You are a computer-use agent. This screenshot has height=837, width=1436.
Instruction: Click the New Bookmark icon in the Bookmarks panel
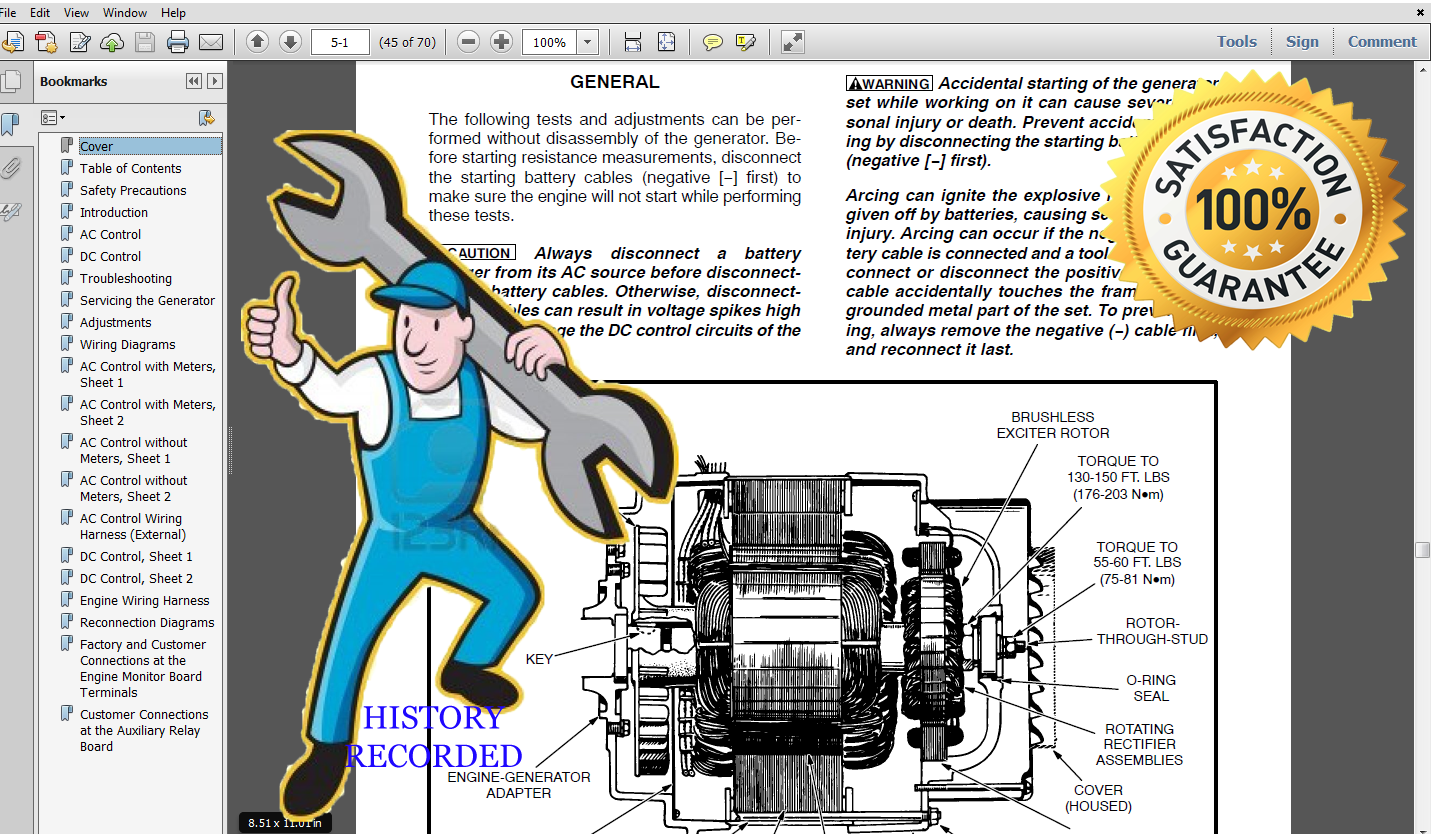click(207, 117)
